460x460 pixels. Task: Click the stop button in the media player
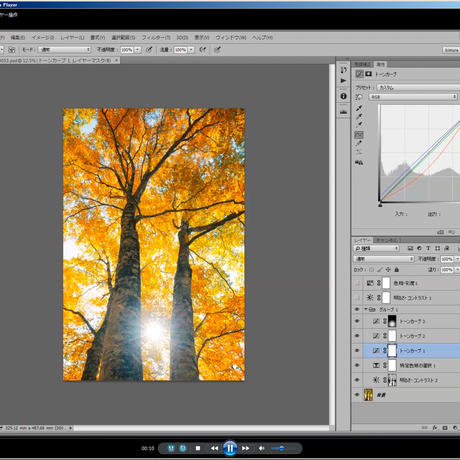click(x=198, y=448)
